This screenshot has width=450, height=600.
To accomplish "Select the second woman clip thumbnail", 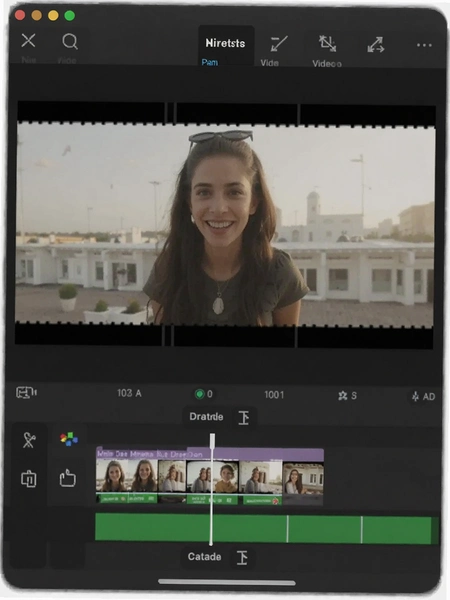I will click(143, 476).
